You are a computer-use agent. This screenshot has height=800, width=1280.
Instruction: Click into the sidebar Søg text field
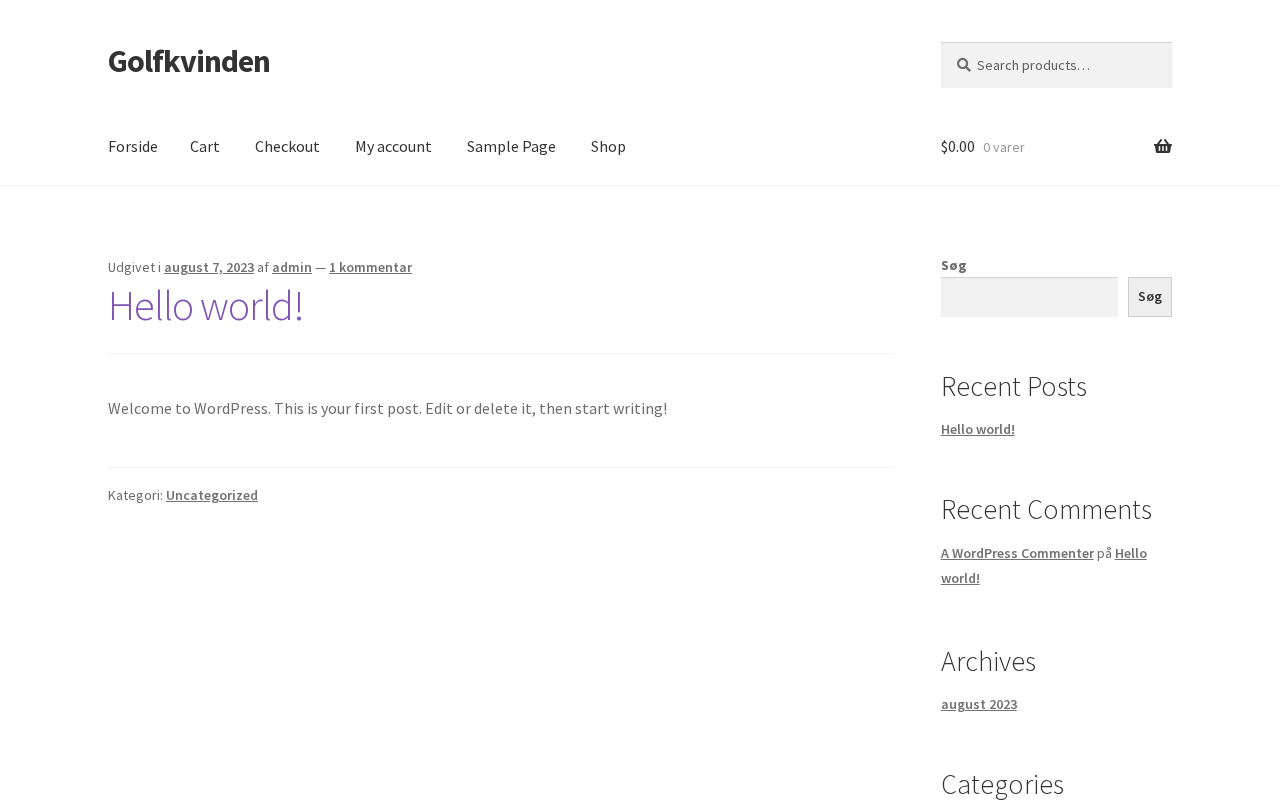click(x=1029, y=297)
